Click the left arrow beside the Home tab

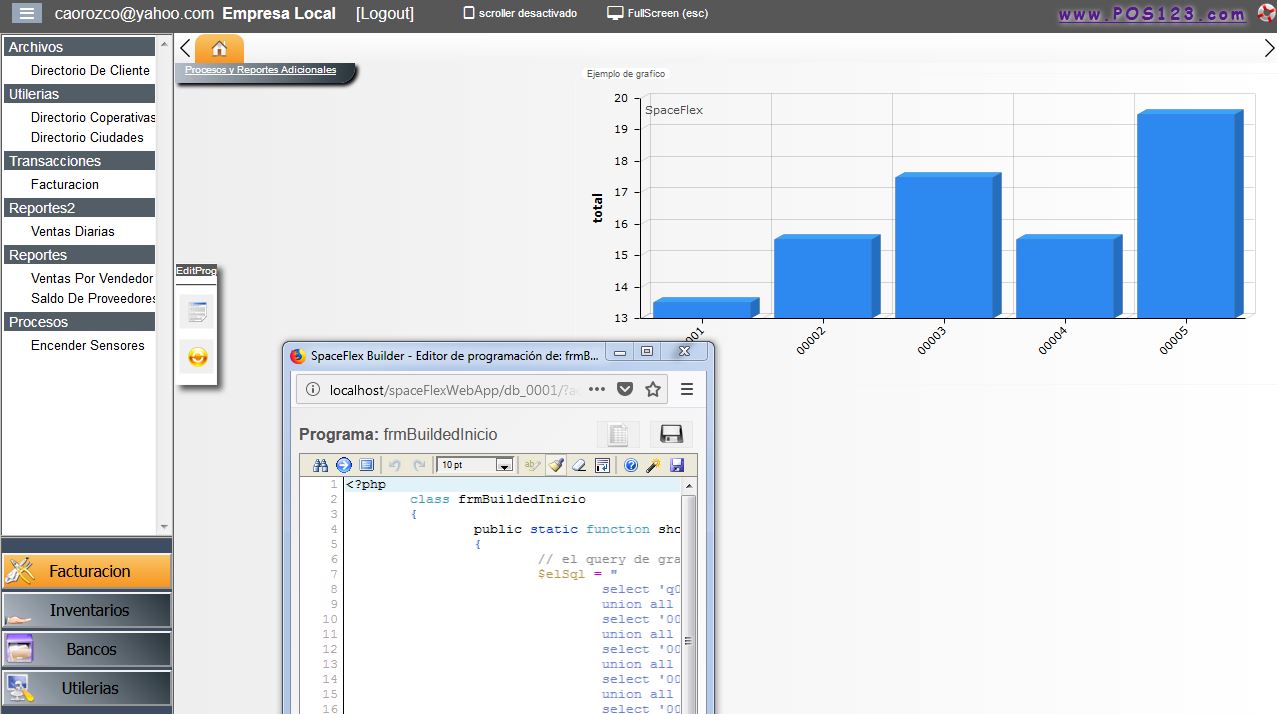tap(185, 48)
